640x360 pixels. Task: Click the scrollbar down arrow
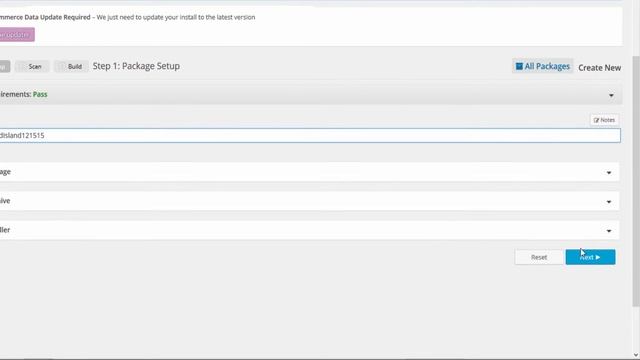coord(636,355)
